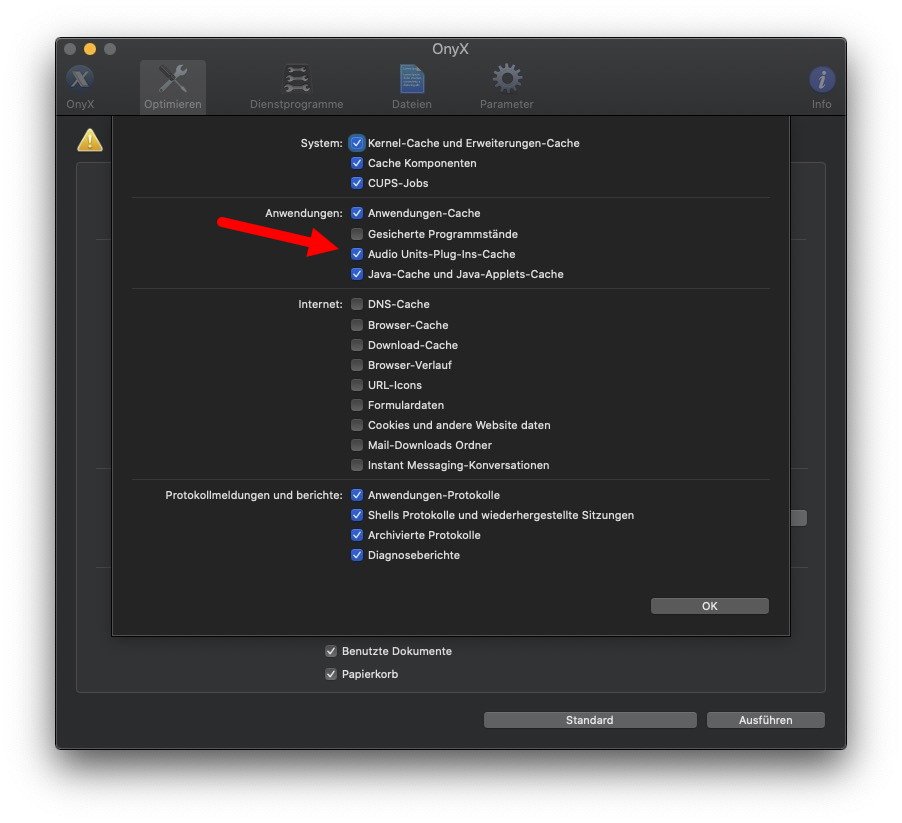Click the Info icon in toolbar
Image resolution: width=902 pixels, height=823 pixels.
[x=821, y=79]
